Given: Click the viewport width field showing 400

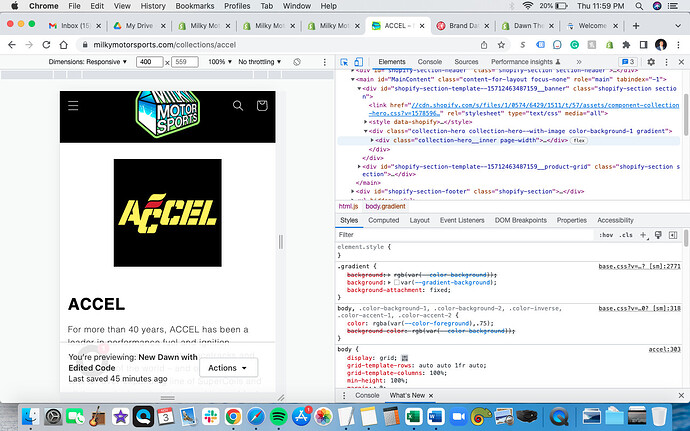Looking at the screenshot, I should pyautogui.click(x=150, y=62).
